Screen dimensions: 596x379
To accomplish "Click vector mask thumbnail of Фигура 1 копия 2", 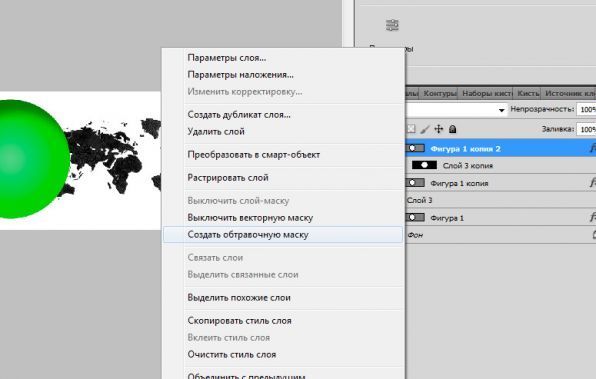I will tap(415, 148).
